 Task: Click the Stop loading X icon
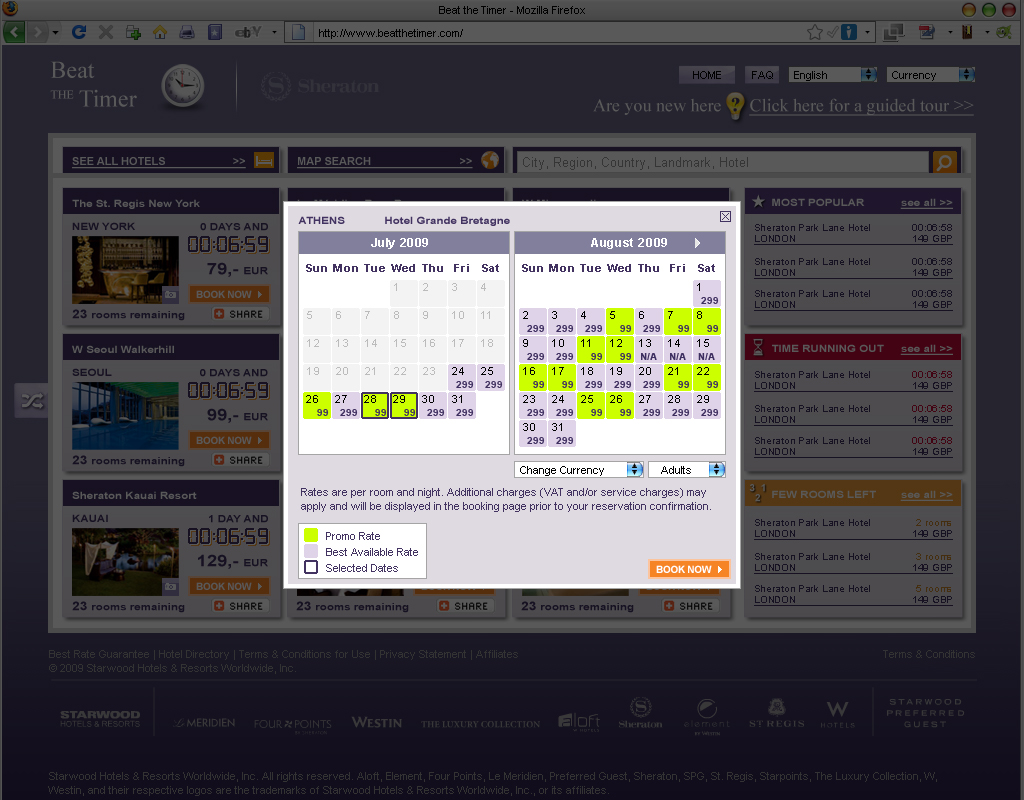106,32
